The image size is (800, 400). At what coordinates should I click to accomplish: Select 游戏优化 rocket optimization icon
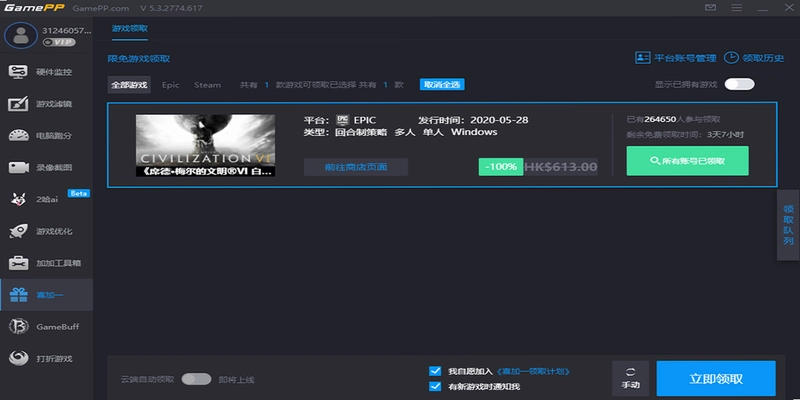tap(18, 231)
